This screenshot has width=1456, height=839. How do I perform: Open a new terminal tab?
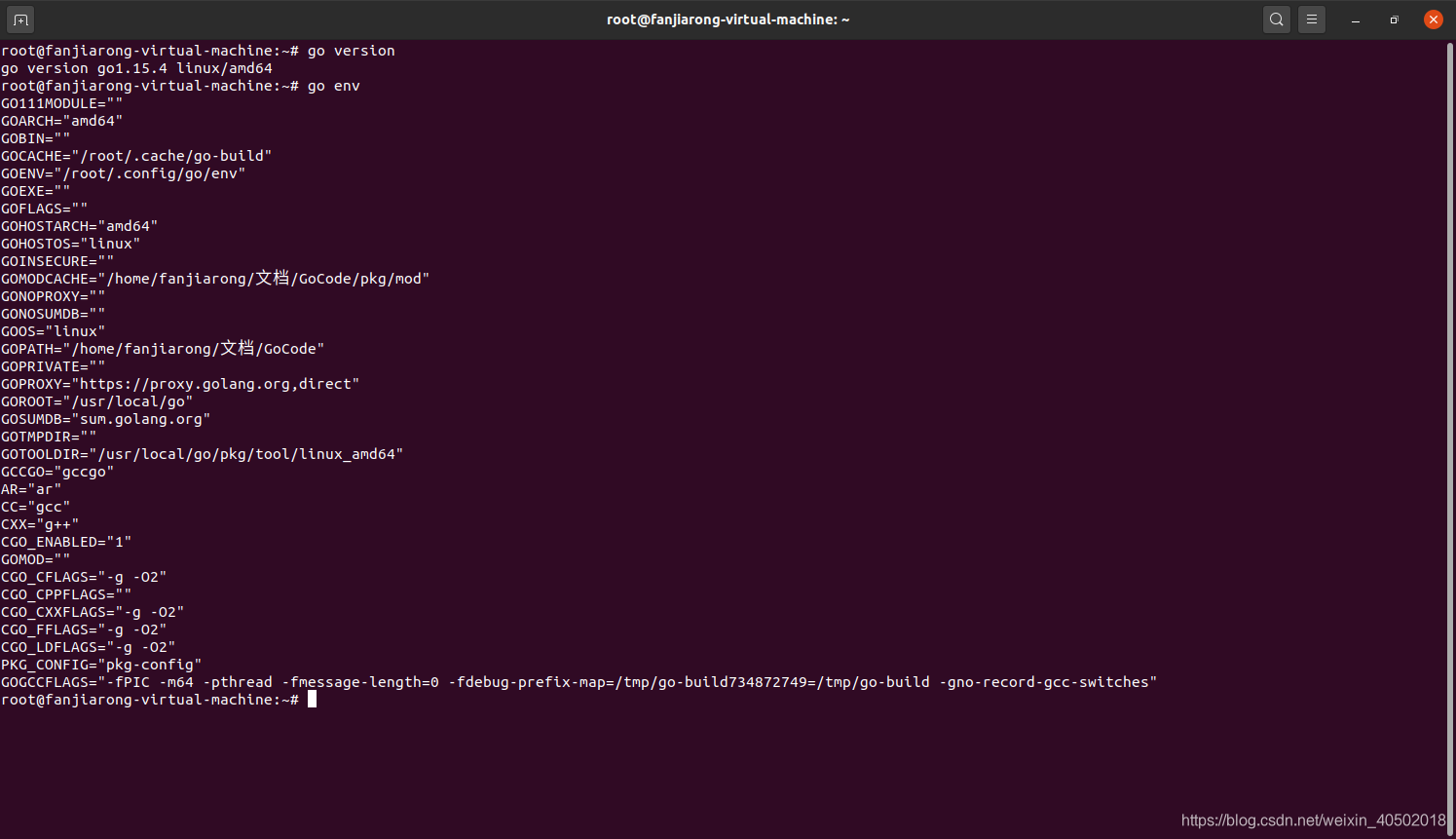tap(19, 19)
